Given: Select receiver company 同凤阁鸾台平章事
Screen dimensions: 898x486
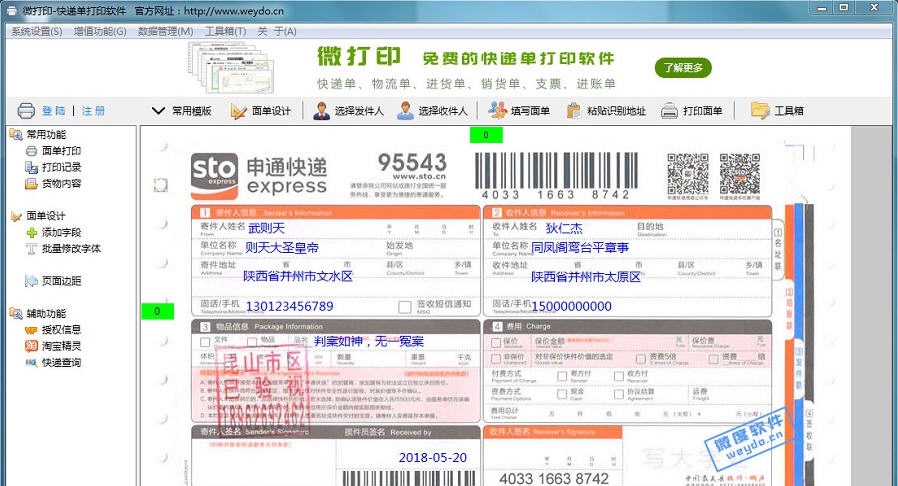Looking at the screenshot, I should (580, 247).
